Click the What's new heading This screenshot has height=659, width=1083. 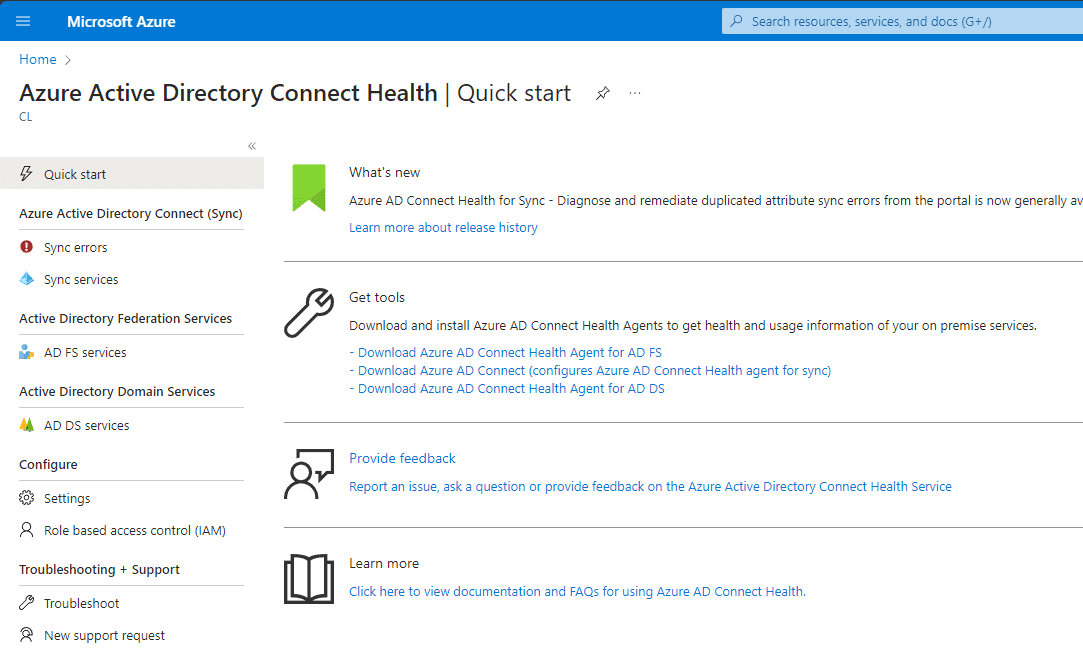click(x=385, y=172)
